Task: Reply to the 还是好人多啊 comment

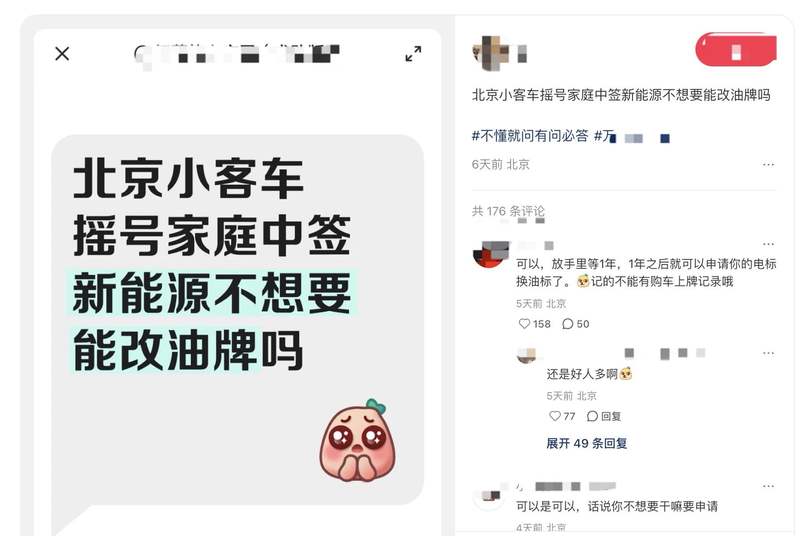Action: coord(604,416)
